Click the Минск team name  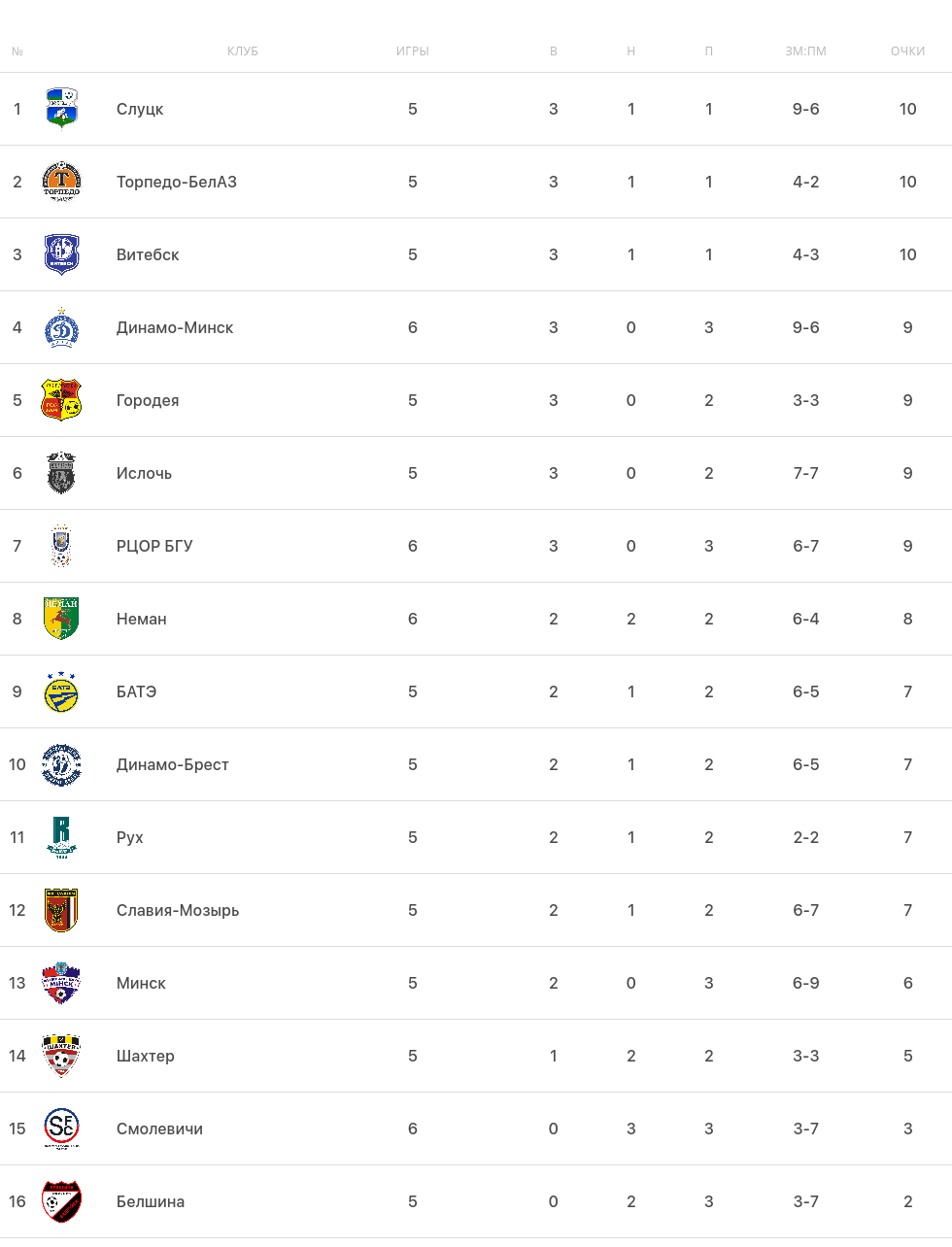(141, 983)
